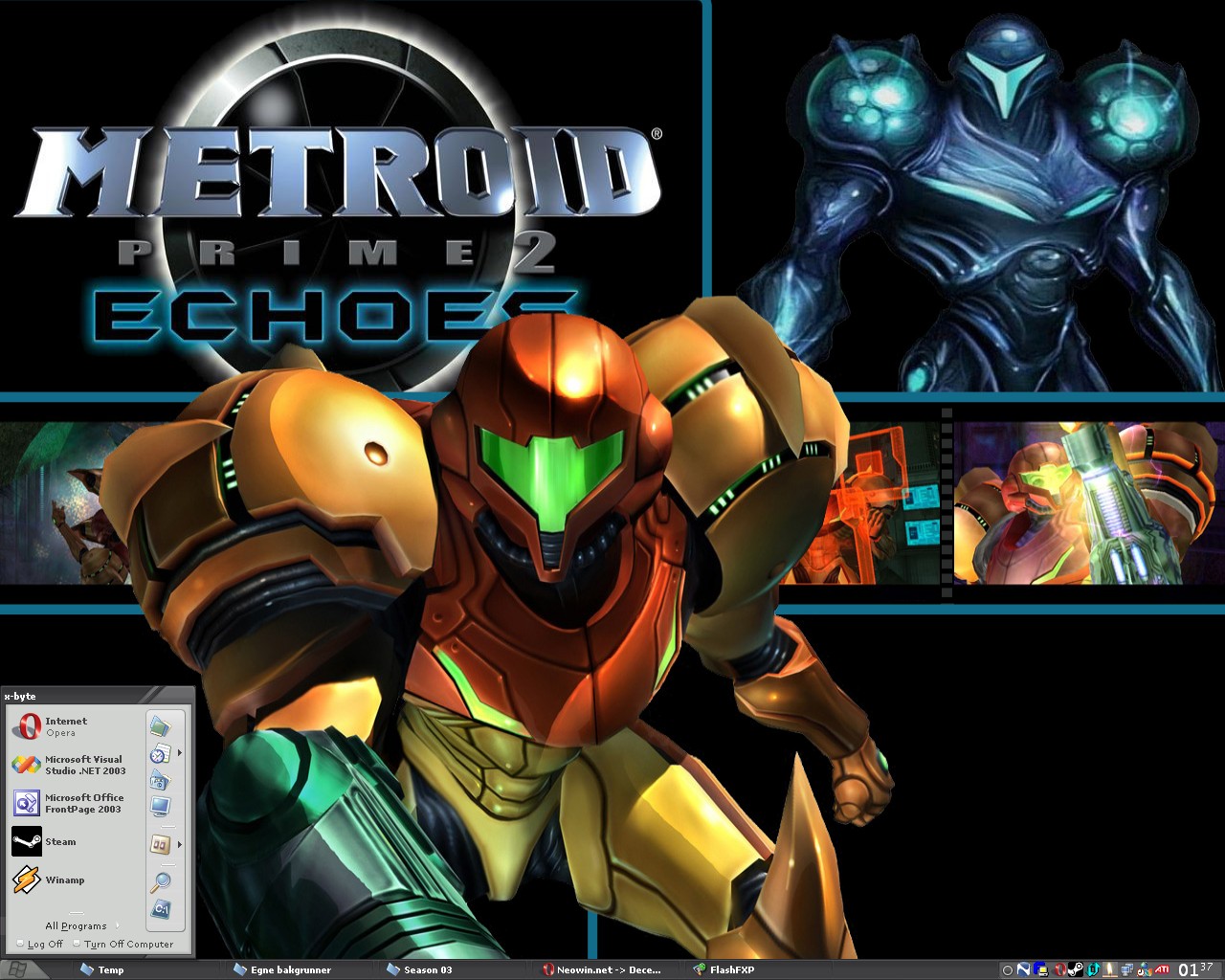Click Turn Off Computer button
The height and width of the screenshot is (980, 1225).
(122, 944)
